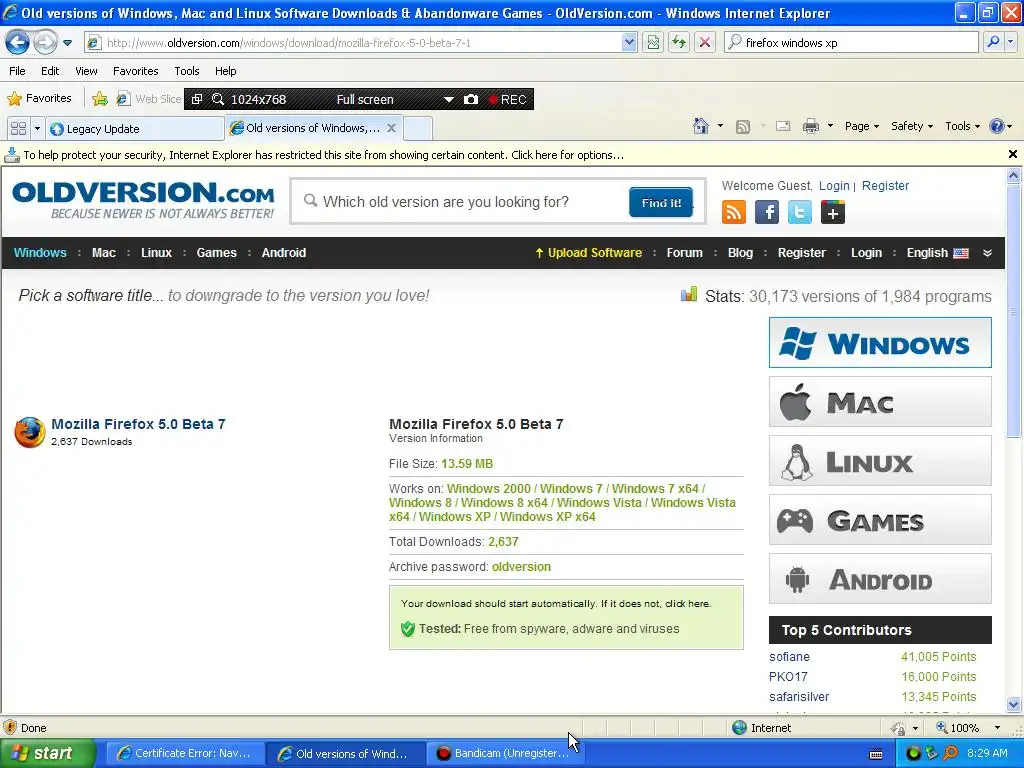Click the Firefox logo icon
Viewport: 1024px width, 768px height.
point(29,432)
